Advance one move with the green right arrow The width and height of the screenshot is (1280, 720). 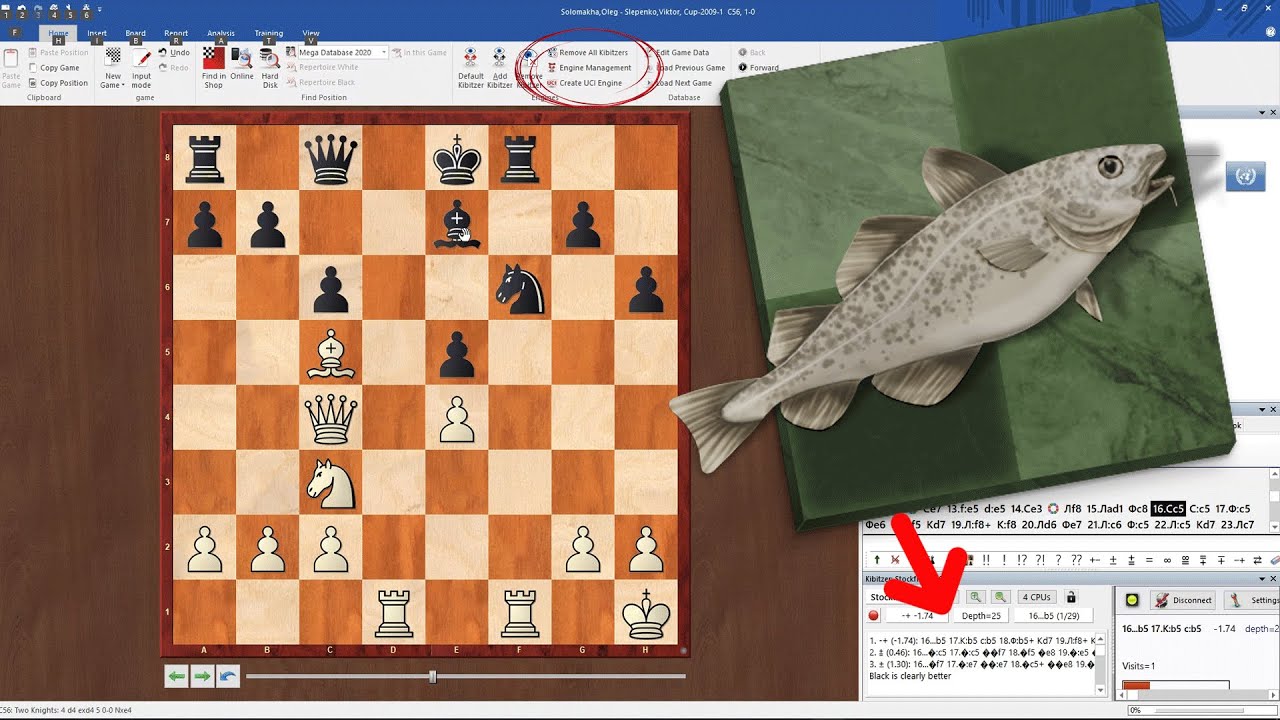(x=202, y=677)
